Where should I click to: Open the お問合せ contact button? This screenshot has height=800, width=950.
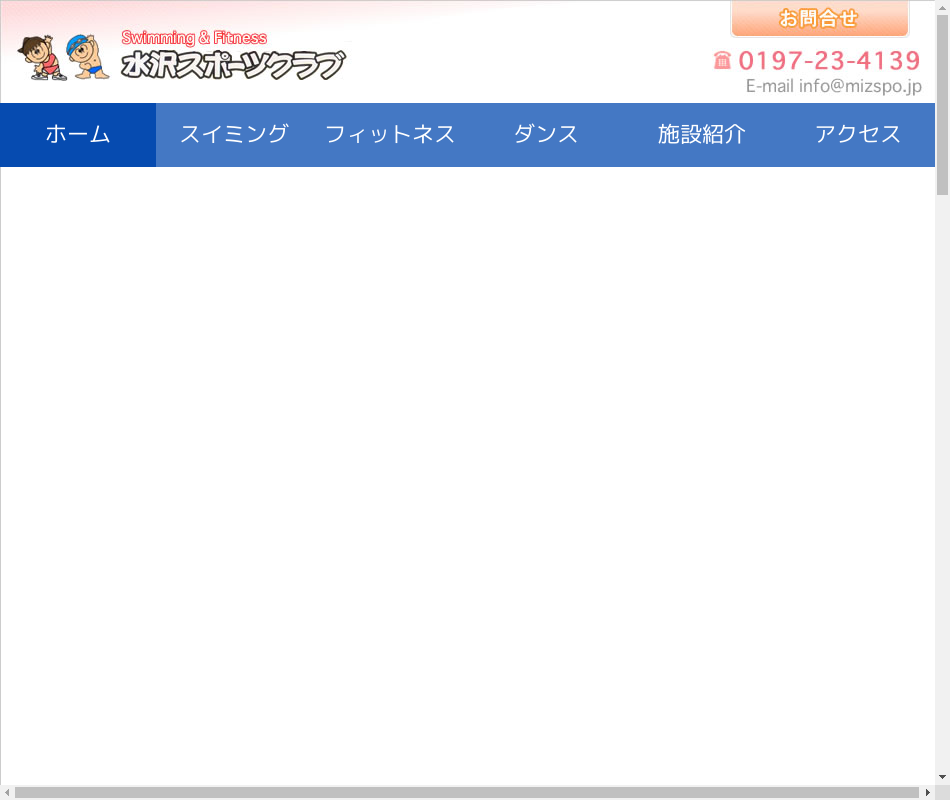coord(819,19)
